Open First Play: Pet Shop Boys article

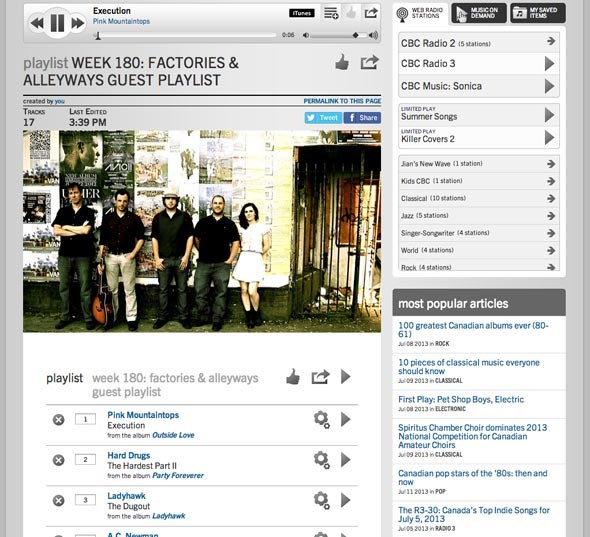(461, 399)
